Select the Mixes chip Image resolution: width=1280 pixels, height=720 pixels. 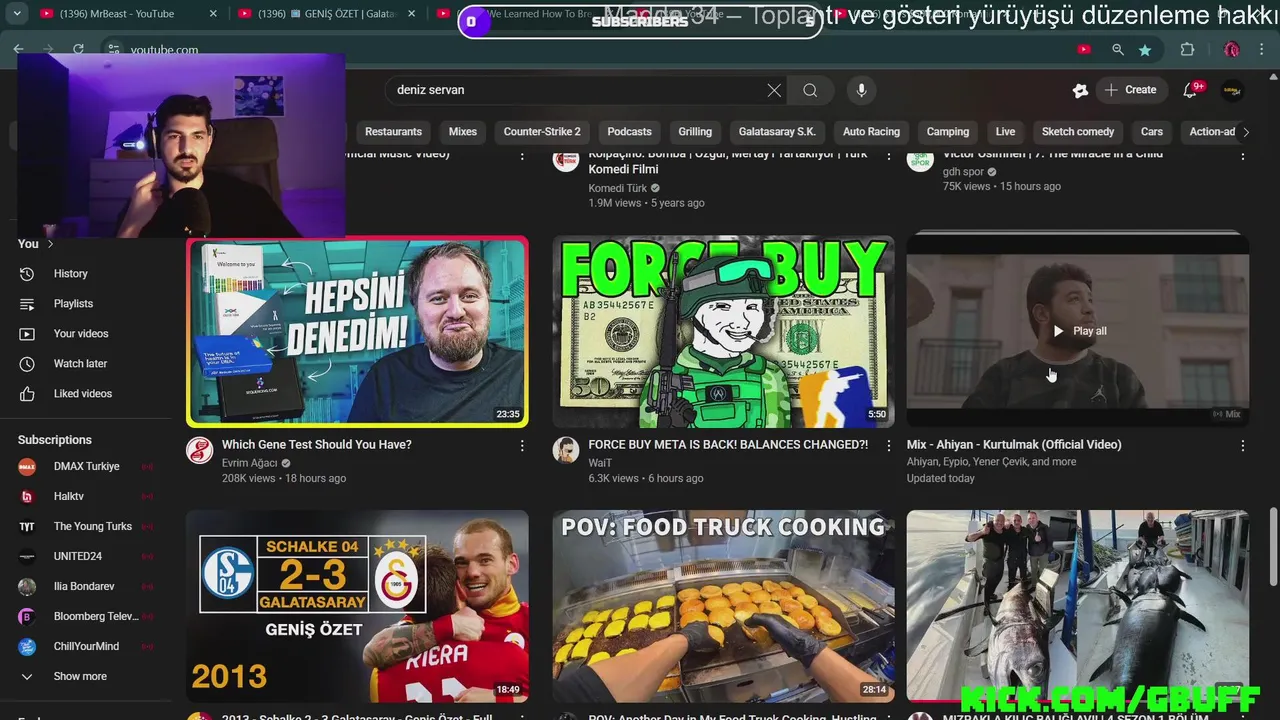pos(463,132)
